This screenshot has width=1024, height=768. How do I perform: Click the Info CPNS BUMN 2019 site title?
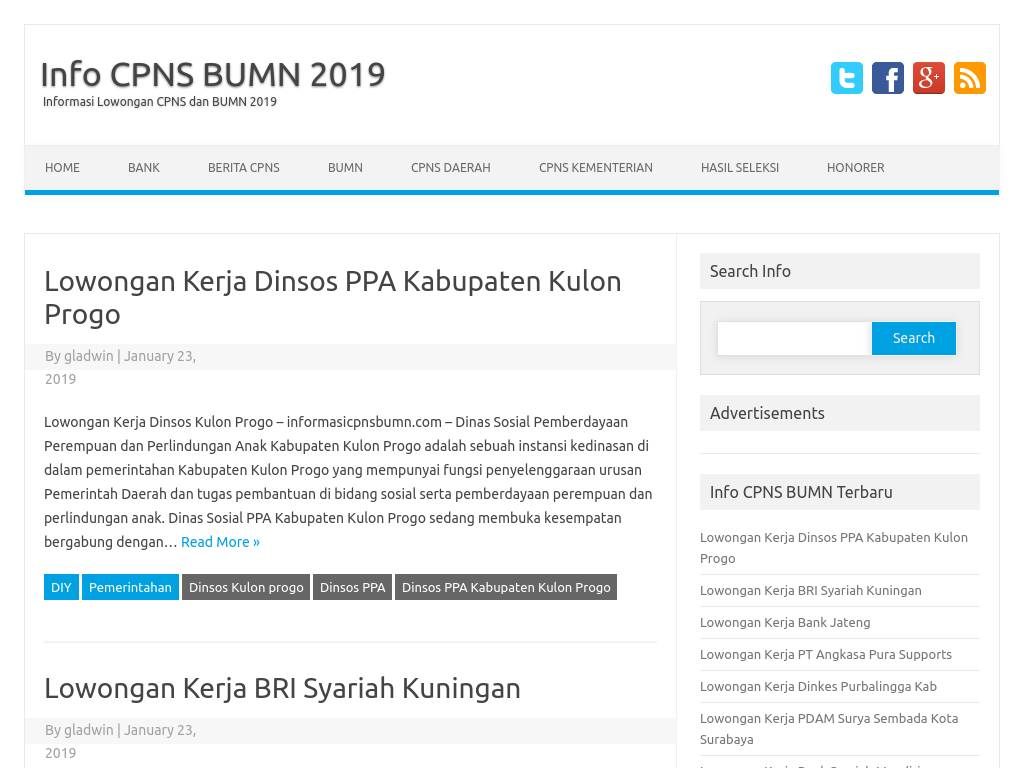tap(212, 74)
